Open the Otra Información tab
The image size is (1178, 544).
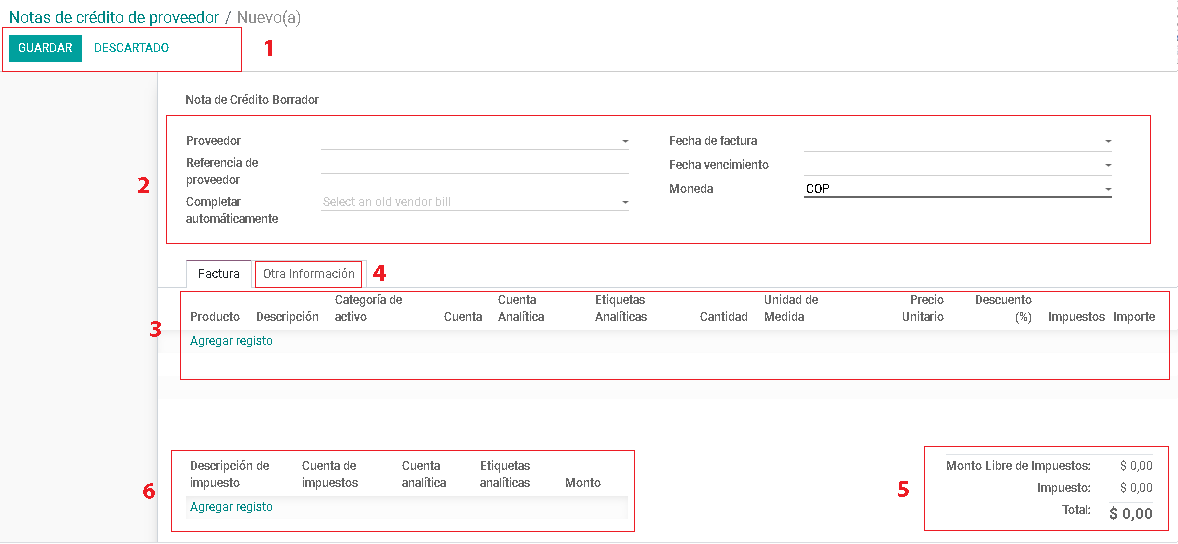click(309, 274)
